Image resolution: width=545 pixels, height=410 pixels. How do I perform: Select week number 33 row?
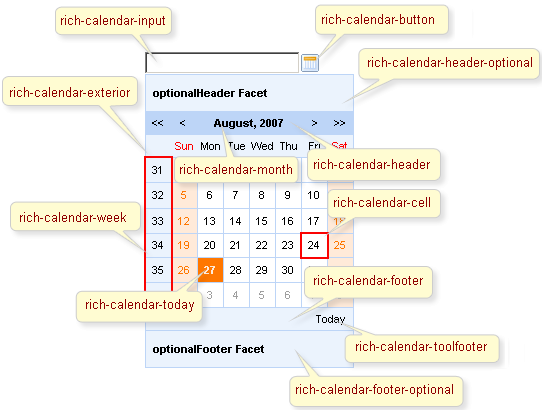pos(157,221)
